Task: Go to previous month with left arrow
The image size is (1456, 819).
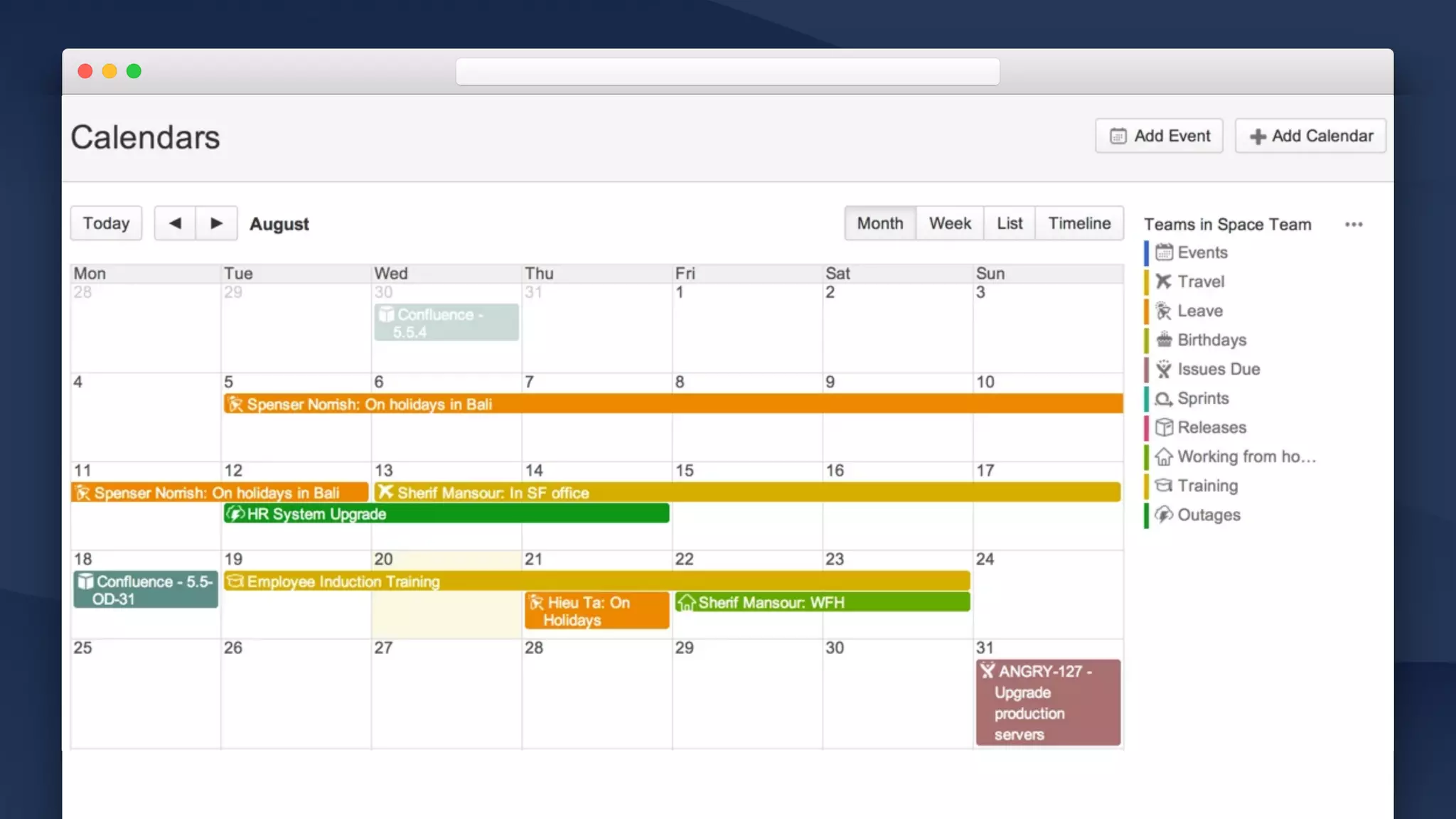Action: (175, 223)
